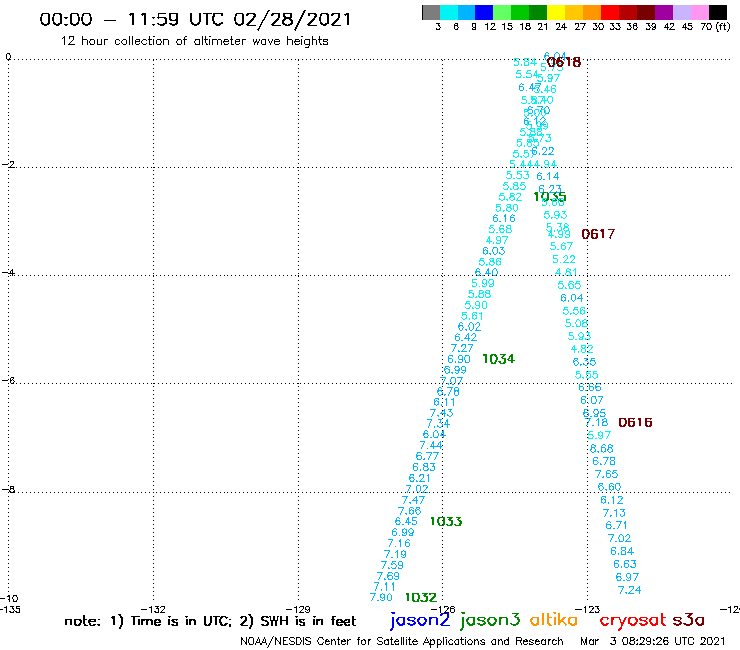
Task: Click the 7.90 wave height value
Action: click(x=381, y=598)
